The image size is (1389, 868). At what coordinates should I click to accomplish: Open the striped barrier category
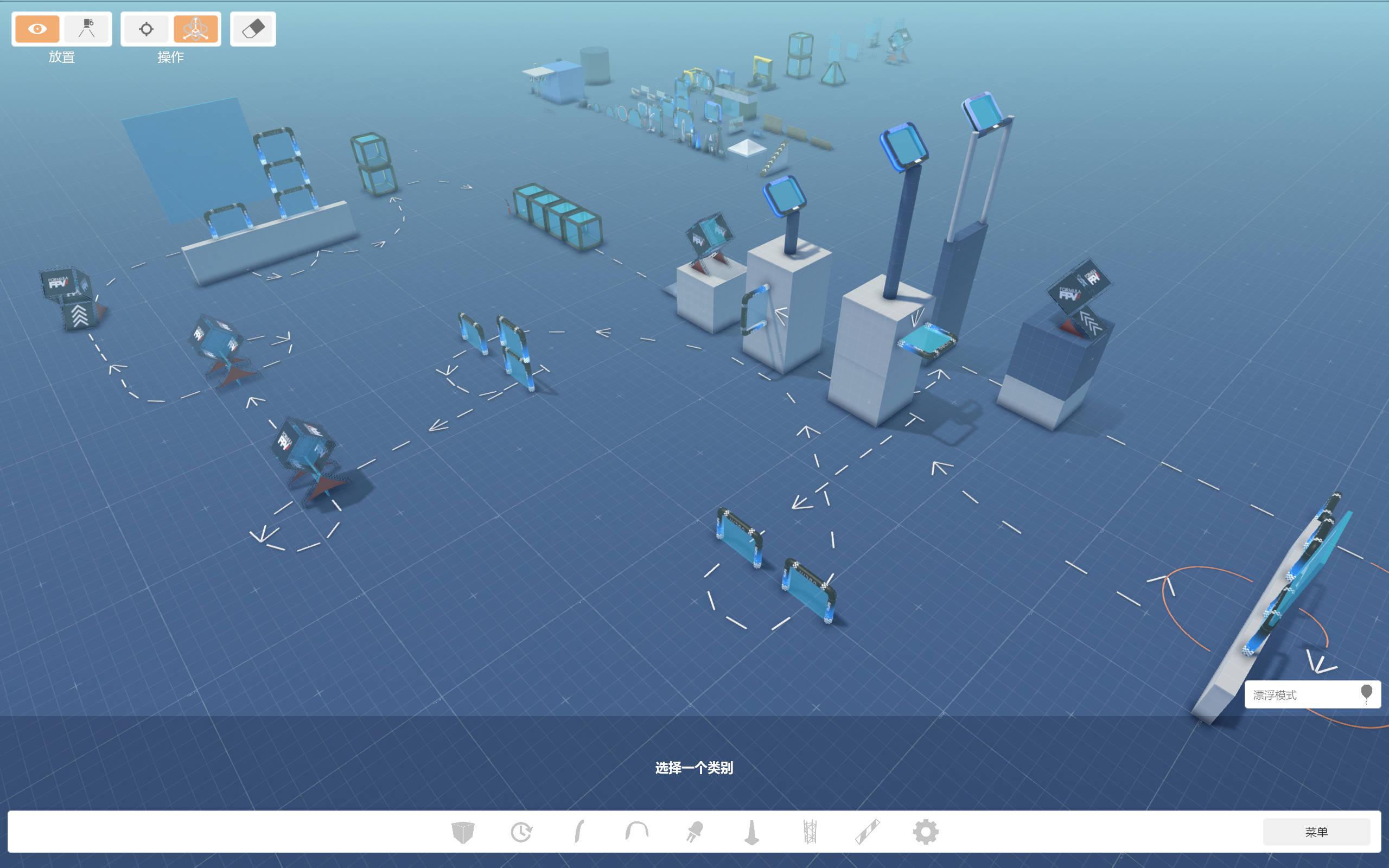[x=867, y=832]
